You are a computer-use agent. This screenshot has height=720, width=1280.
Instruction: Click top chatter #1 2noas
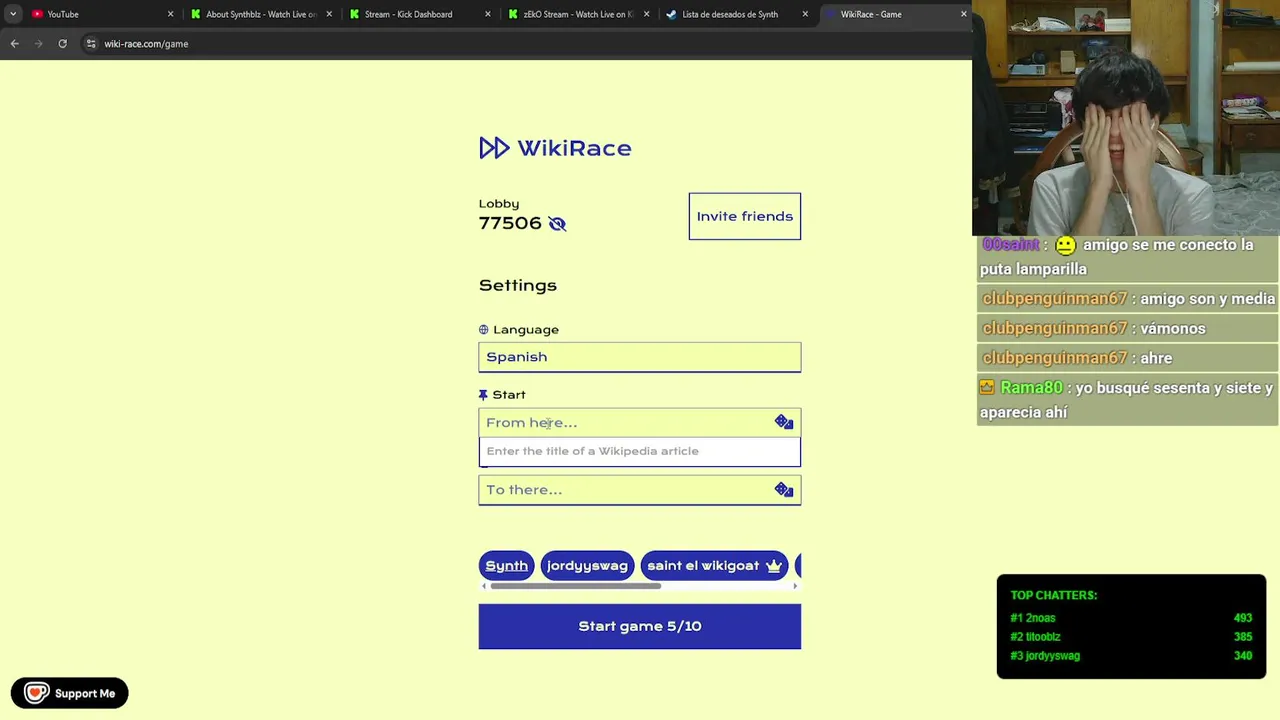[1033, 618]
